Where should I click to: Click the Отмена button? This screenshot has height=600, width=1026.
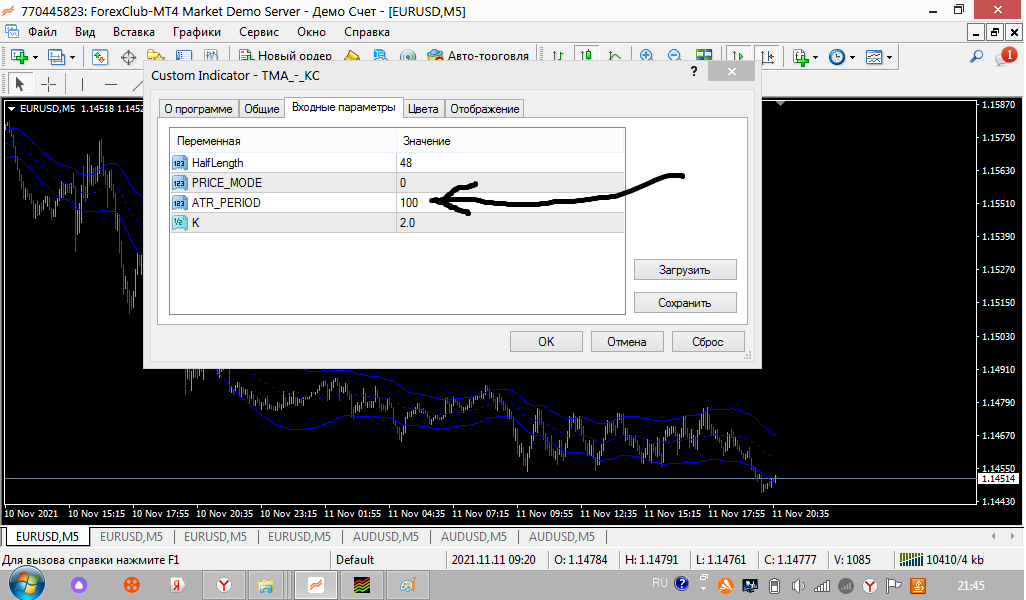click(x=627, y=342)
